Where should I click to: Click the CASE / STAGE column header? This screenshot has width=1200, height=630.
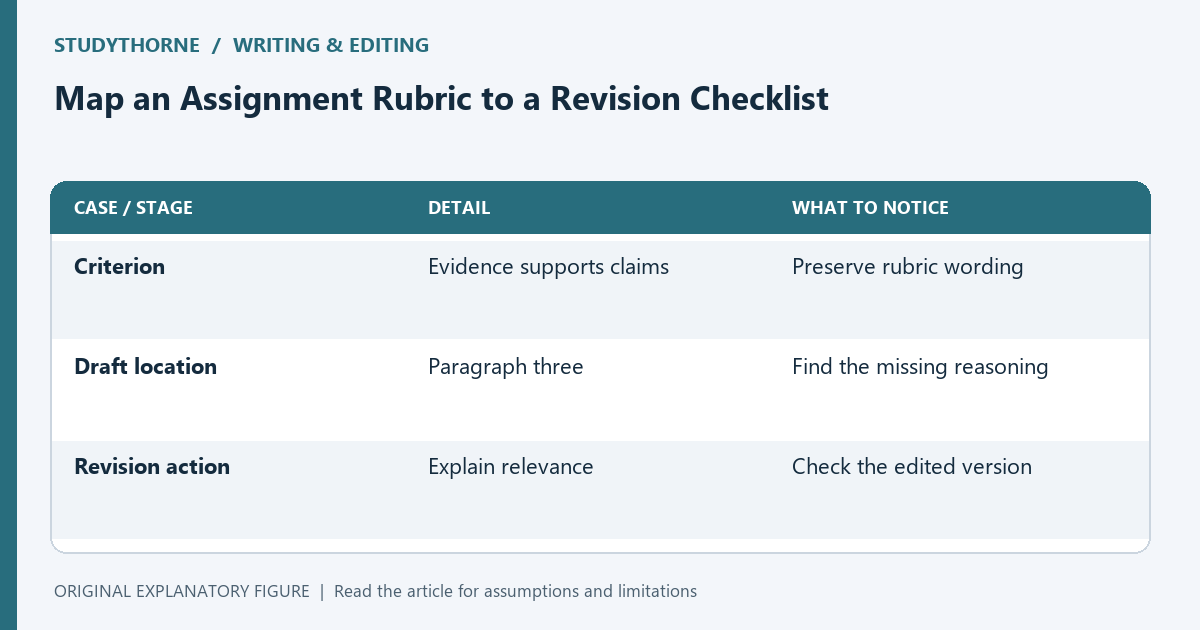[133, 208]
